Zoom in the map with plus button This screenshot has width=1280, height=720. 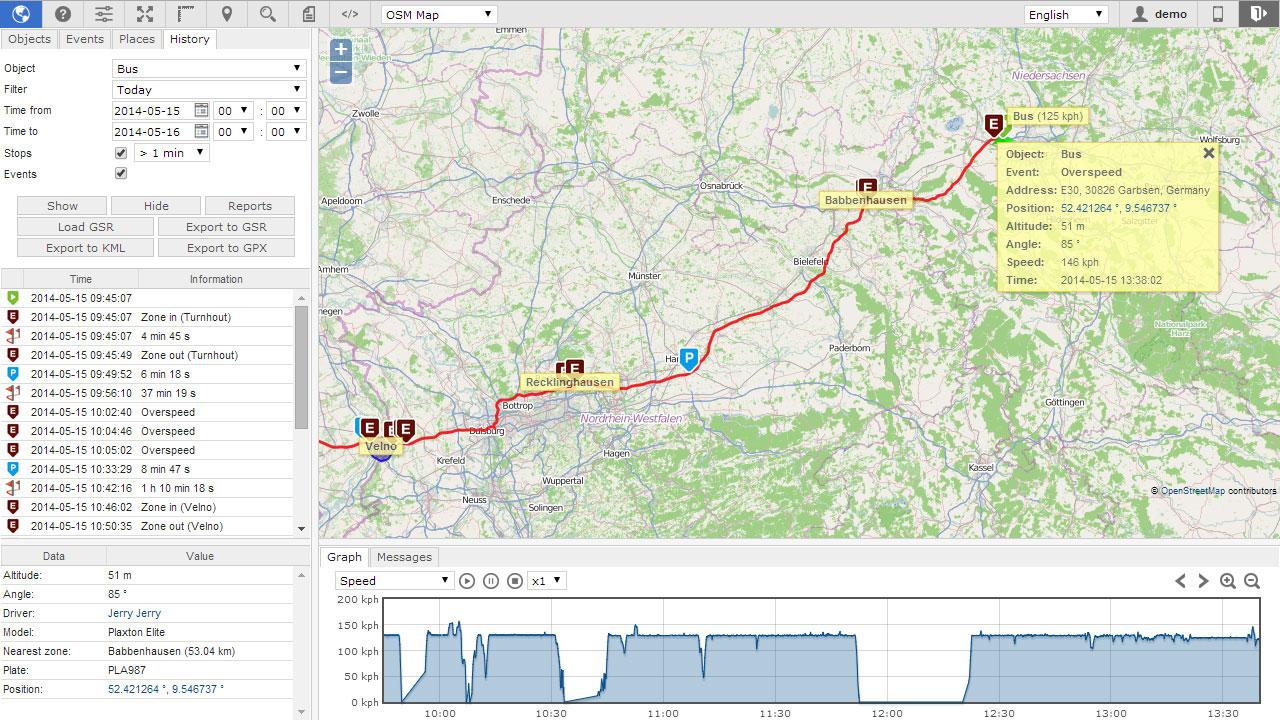tap(341, 49)
